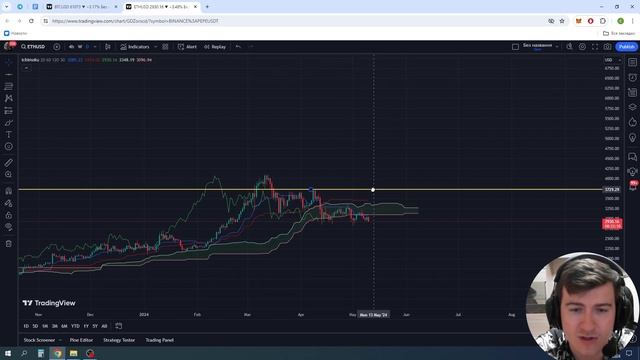The height and width of the screenshot is (360, 640).
Task: Undo the last chart action
Action: 238,47
